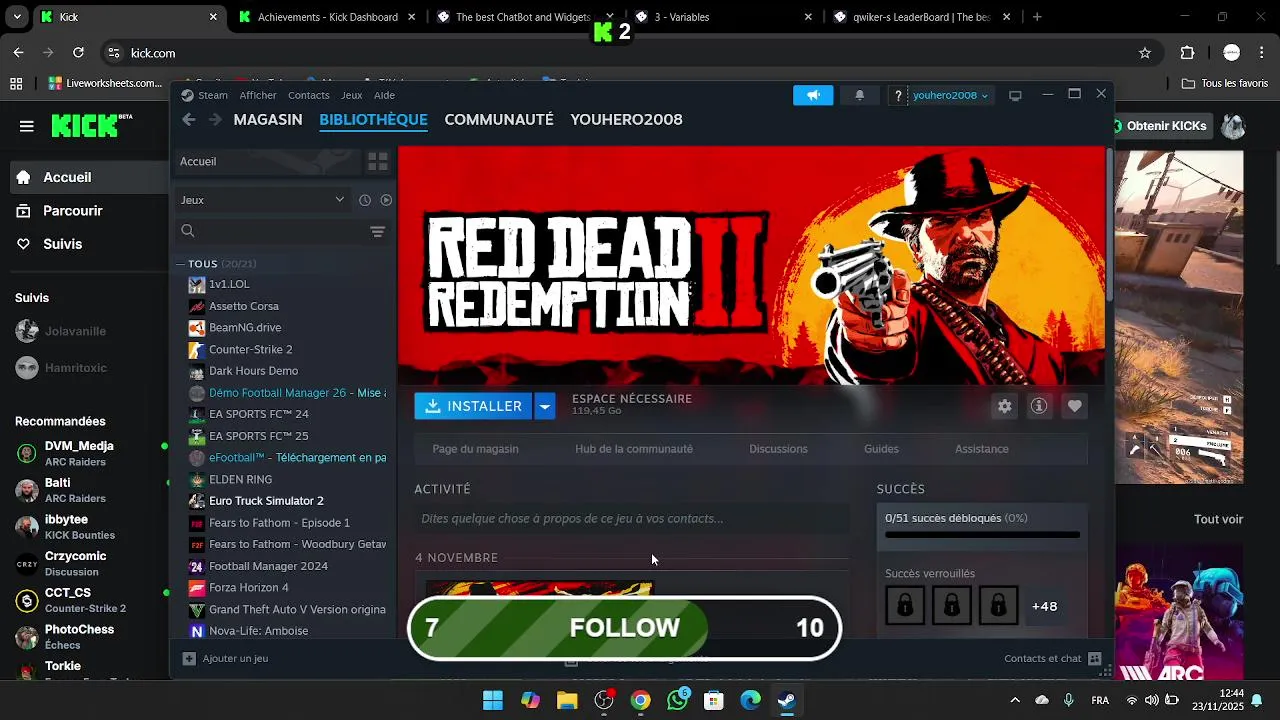Screen dimensions: 1280x720
Task: Click the Chrome address bar showing kick.com
Action: [x=628, y=53]
